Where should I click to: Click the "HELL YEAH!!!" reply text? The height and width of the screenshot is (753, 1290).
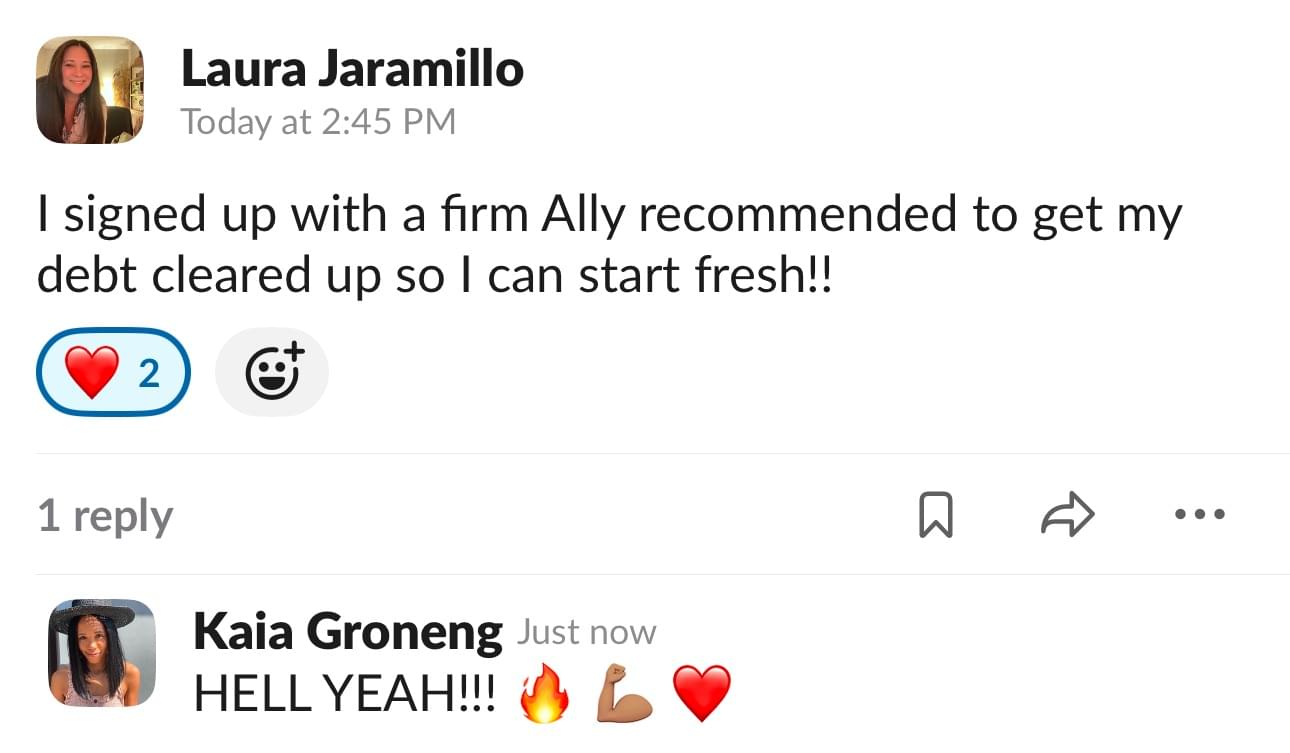[x=344, y=692]
